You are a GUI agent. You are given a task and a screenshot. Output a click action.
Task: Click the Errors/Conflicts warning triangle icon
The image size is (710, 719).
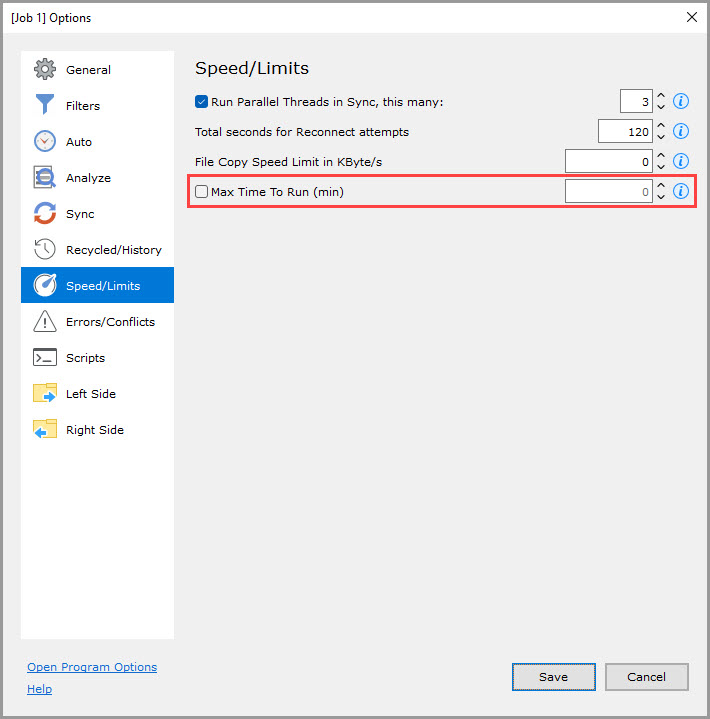coord(45,322)
